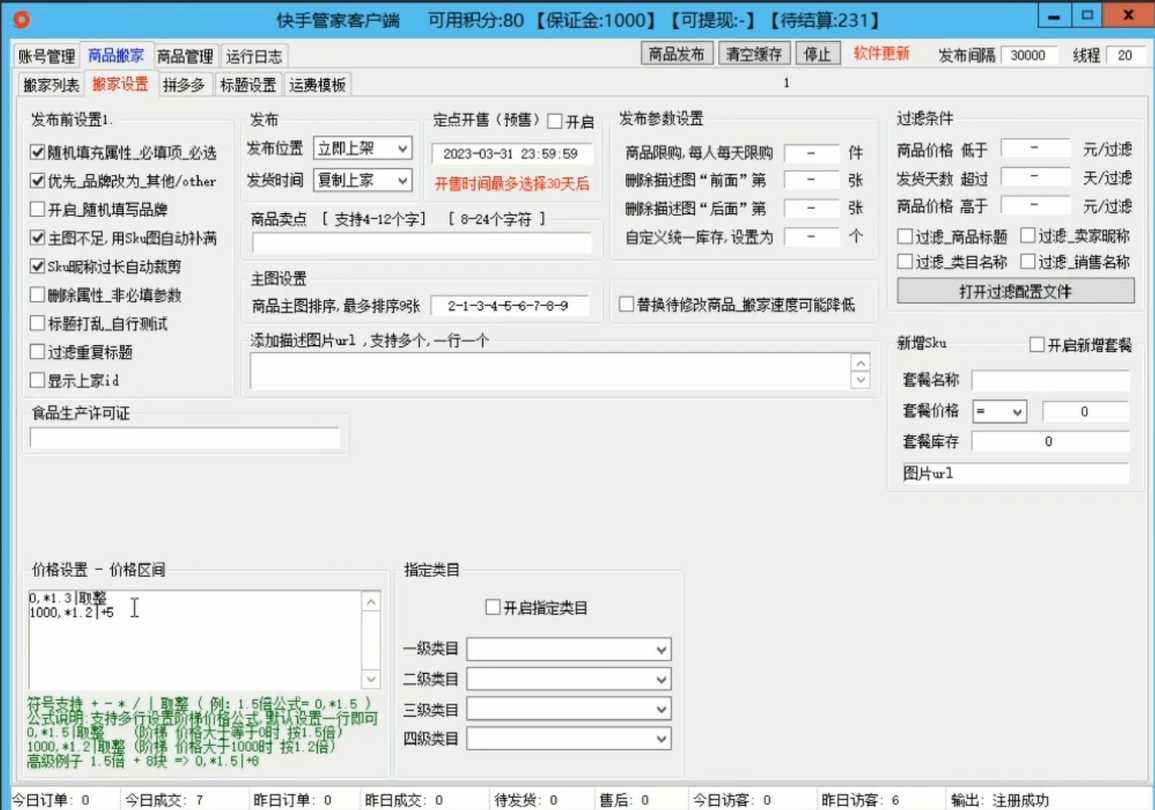Enable 标题打乱_自行测试 checkbox

tap(38, 323)
